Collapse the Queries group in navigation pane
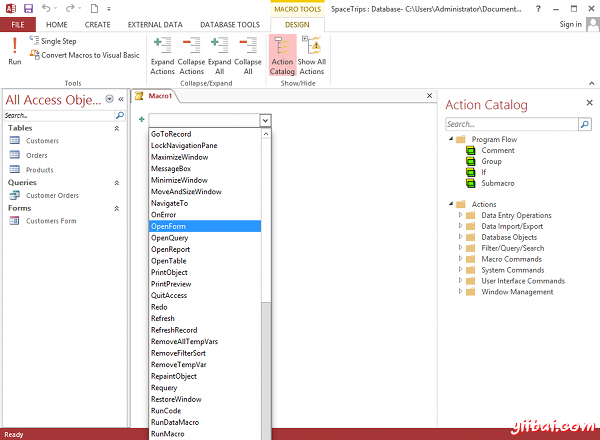 click(116, 183)
